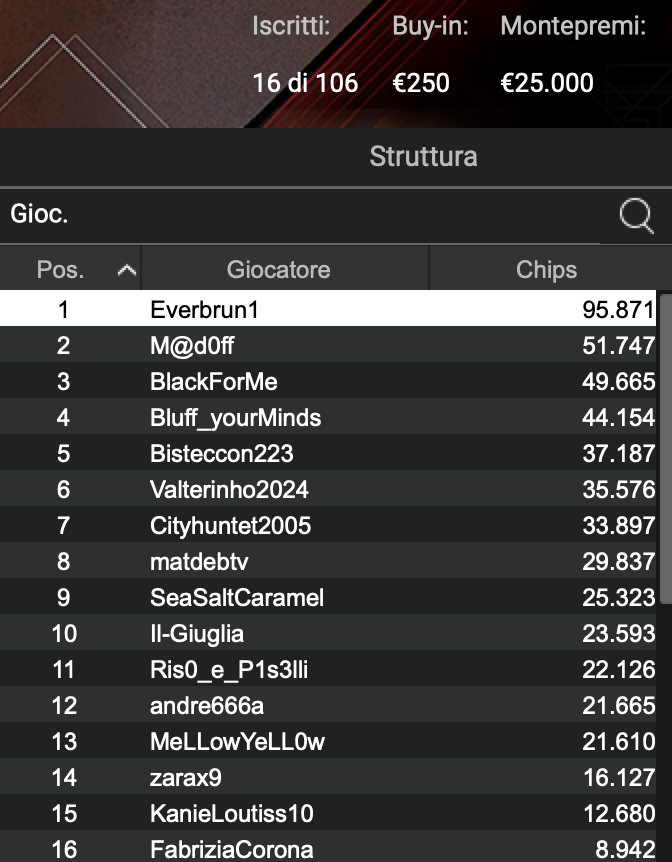Viewport: 672px width, 862px height.
Task: Open the Struttura tab
Action: [423, 157]
